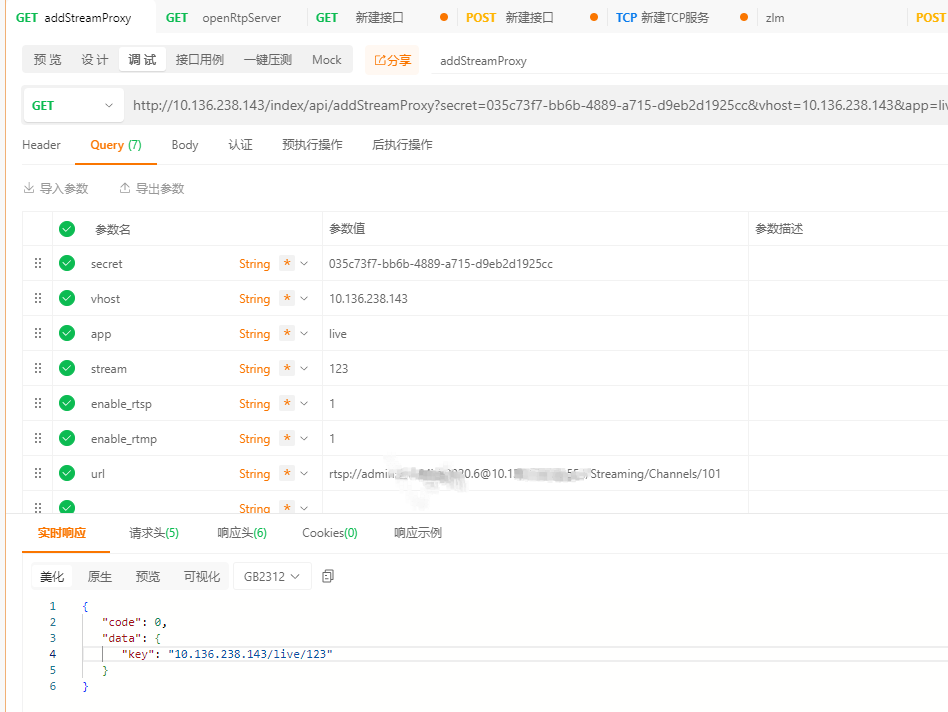Switch response view to 预览 preview
Screen dimensions: 948x712
click(148, 577)
